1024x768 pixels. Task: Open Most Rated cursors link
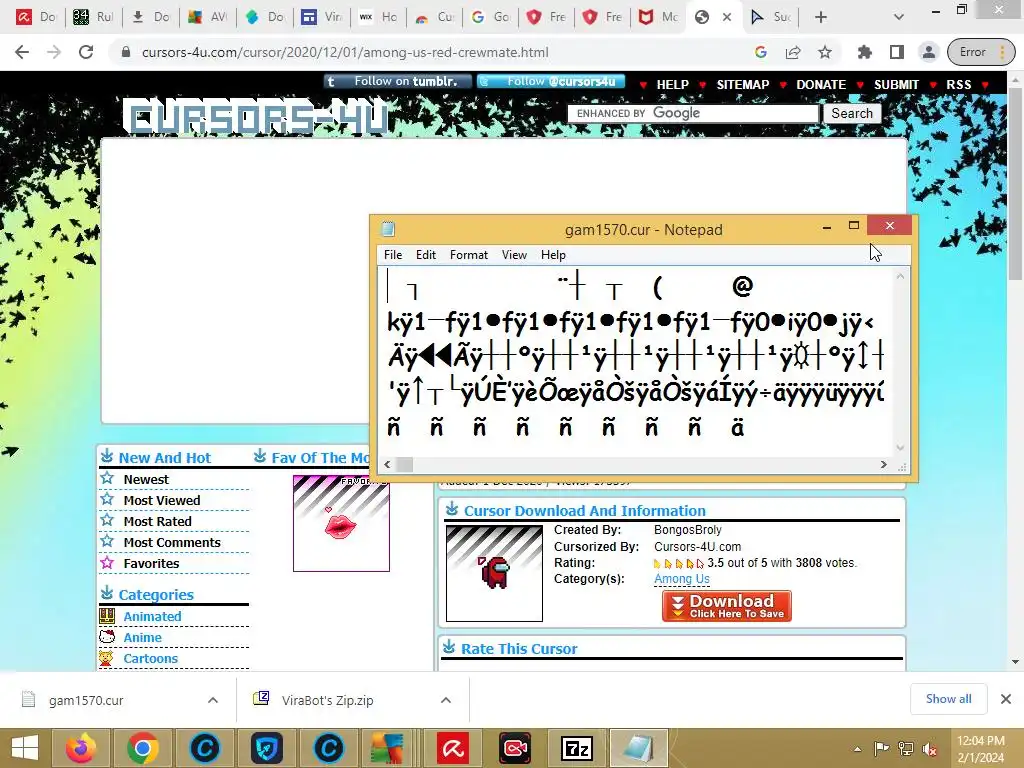tap(157, 521)
